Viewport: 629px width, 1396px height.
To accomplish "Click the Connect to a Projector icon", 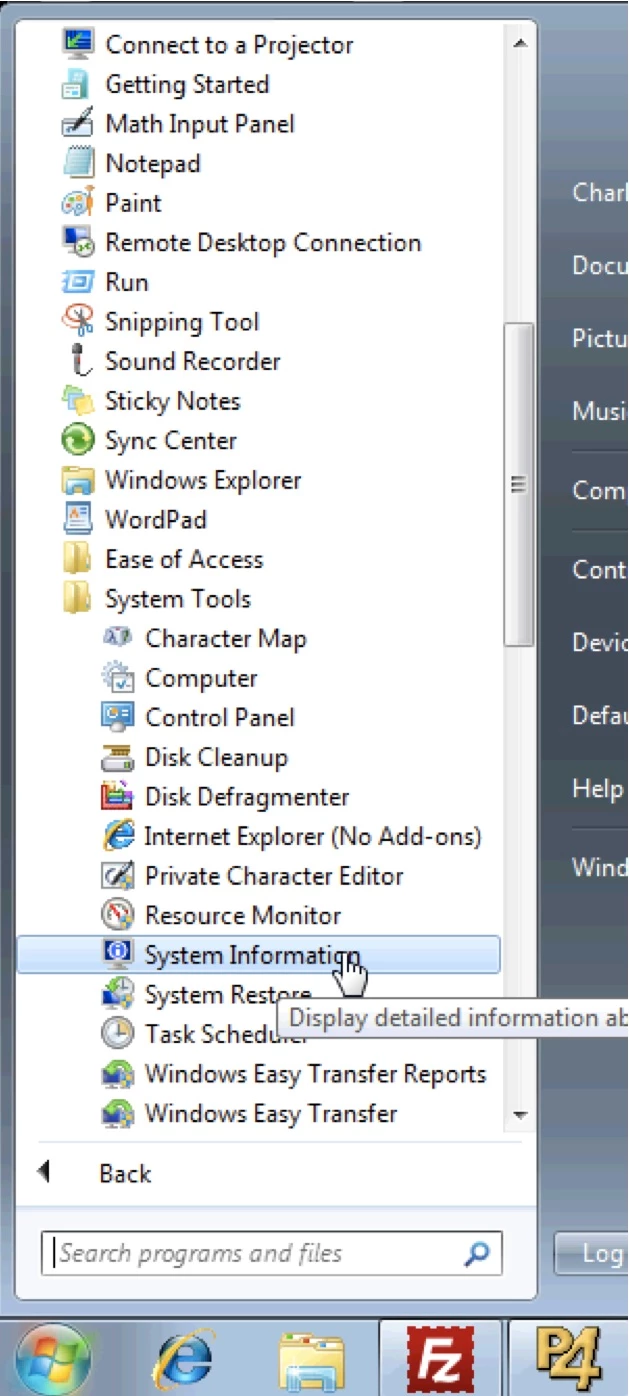I will click(77, 44).
